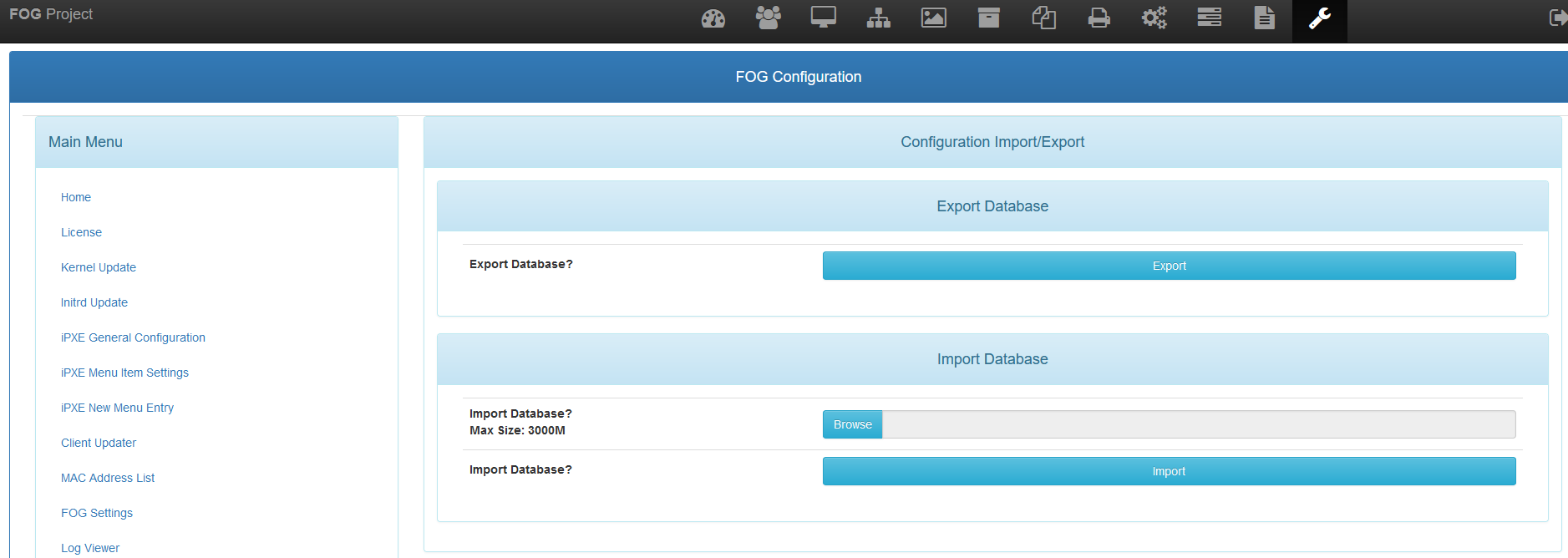The height and width of the screenshot is (558, 1568).
Task: Open the Storage archive box icon
Action: [x=988, y=18]
